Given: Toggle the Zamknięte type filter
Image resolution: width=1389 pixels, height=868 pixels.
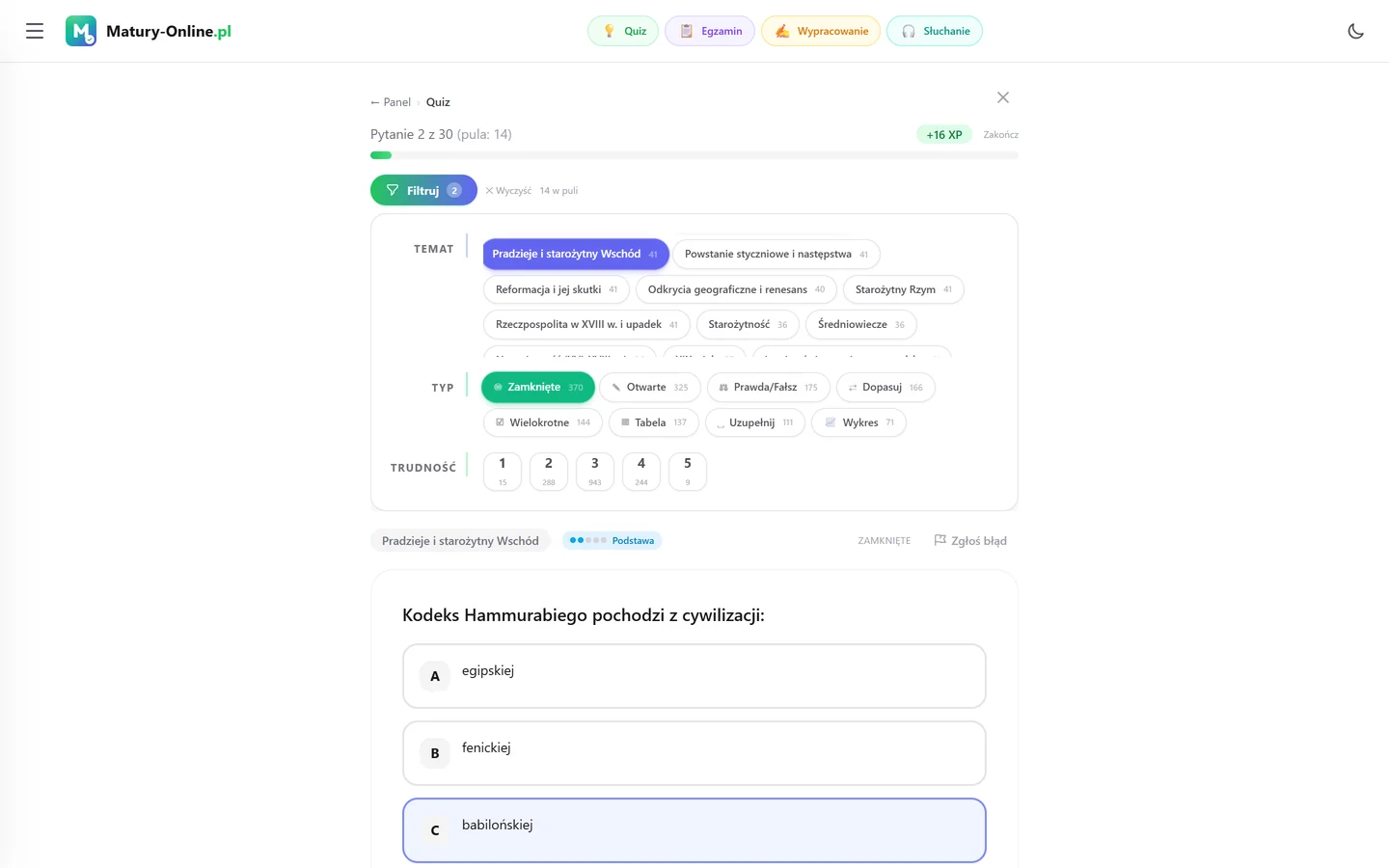Looking at the screenshot, I should point(538,388).
